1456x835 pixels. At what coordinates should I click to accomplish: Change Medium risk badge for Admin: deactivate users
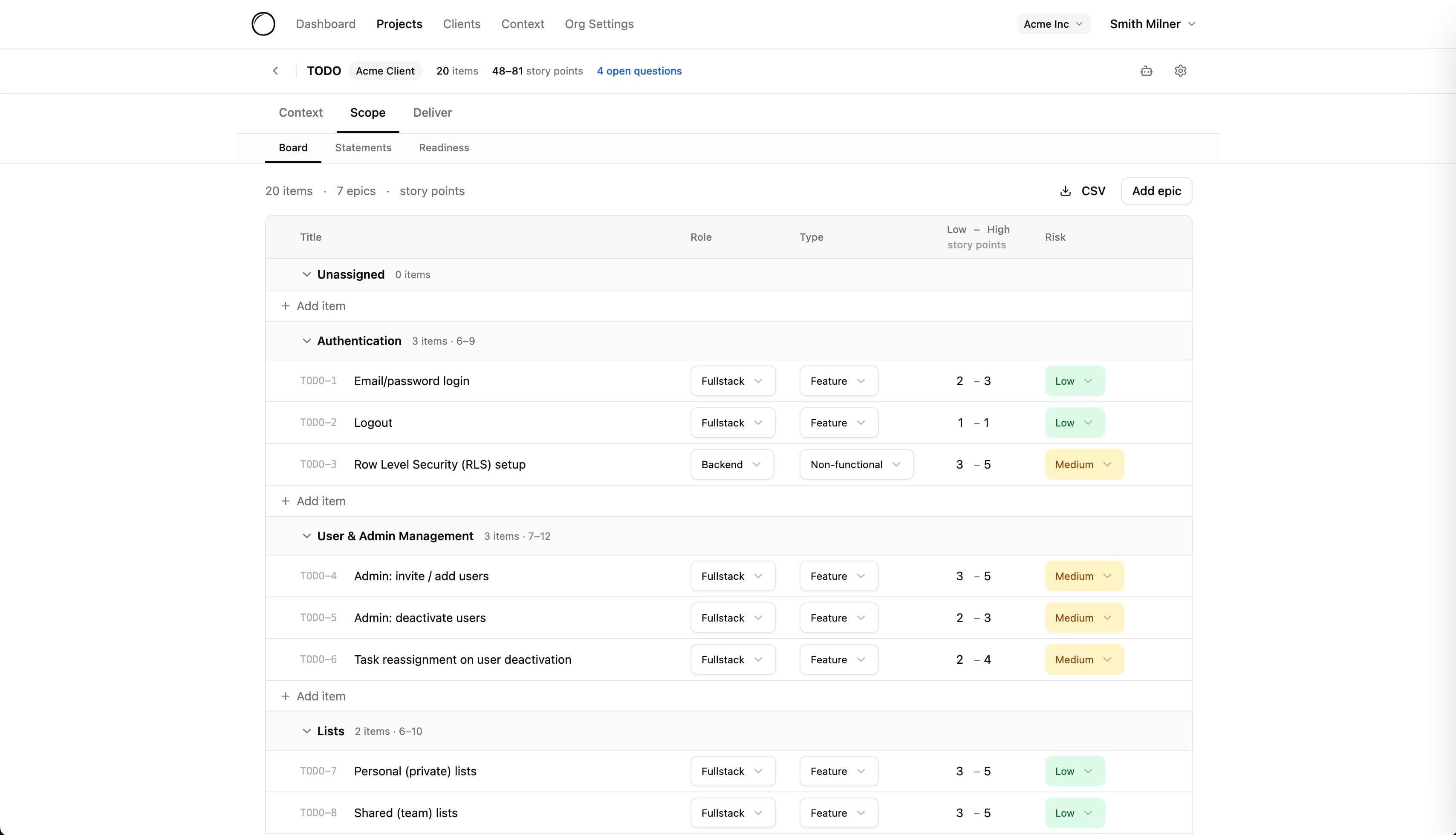pyautogui.click(x=1083, y=618)
